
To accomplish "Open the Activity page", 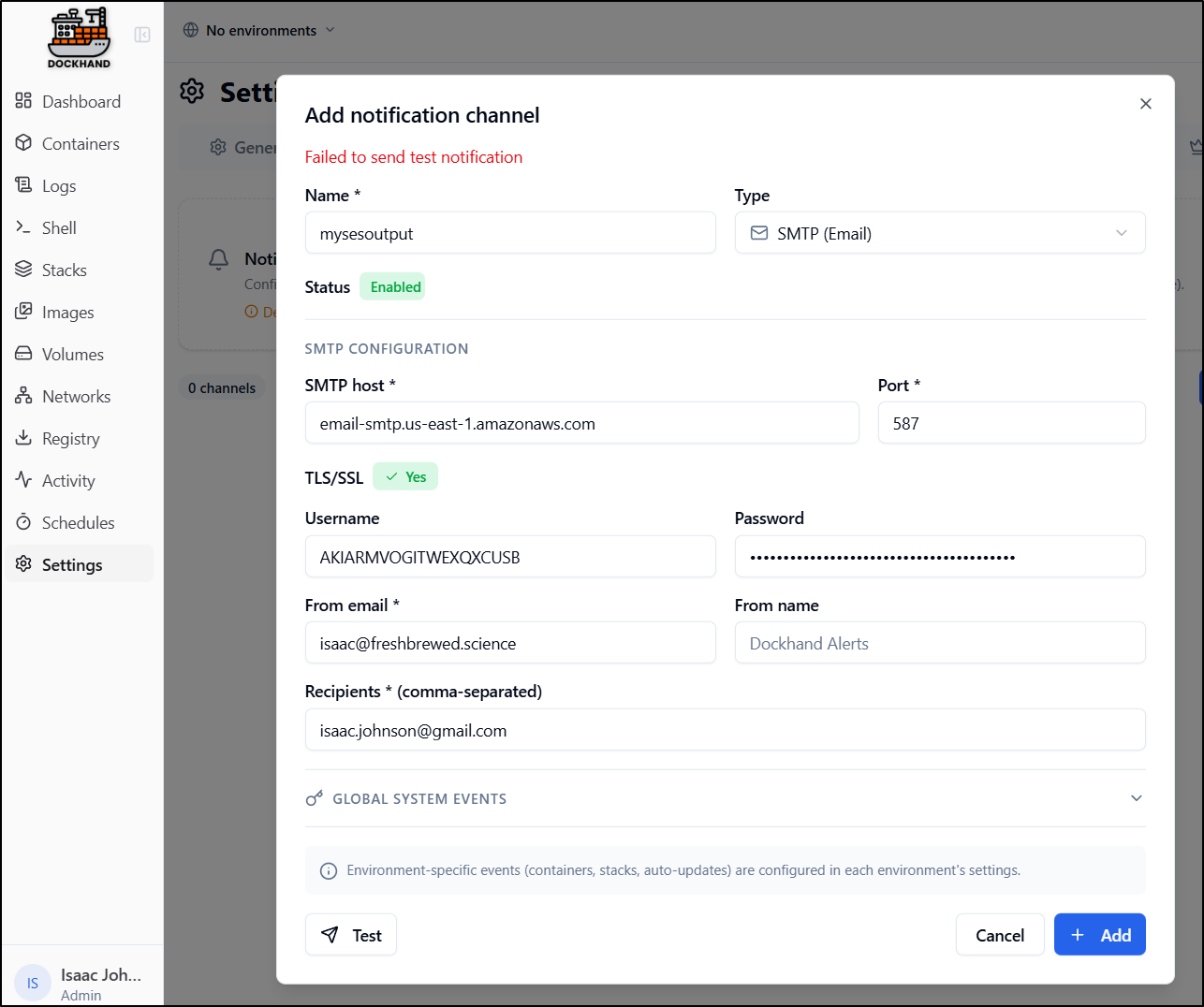I will pos(67,481).
